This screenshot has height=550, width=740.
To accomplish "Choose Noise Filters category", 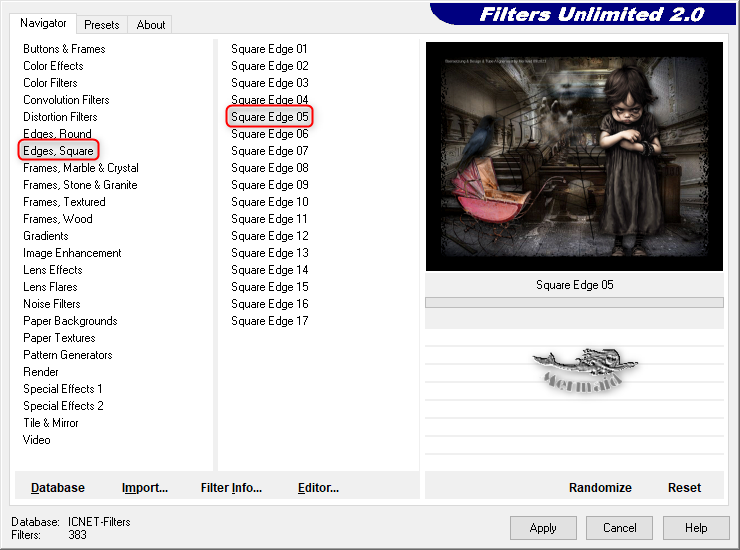I will (52, 304).
